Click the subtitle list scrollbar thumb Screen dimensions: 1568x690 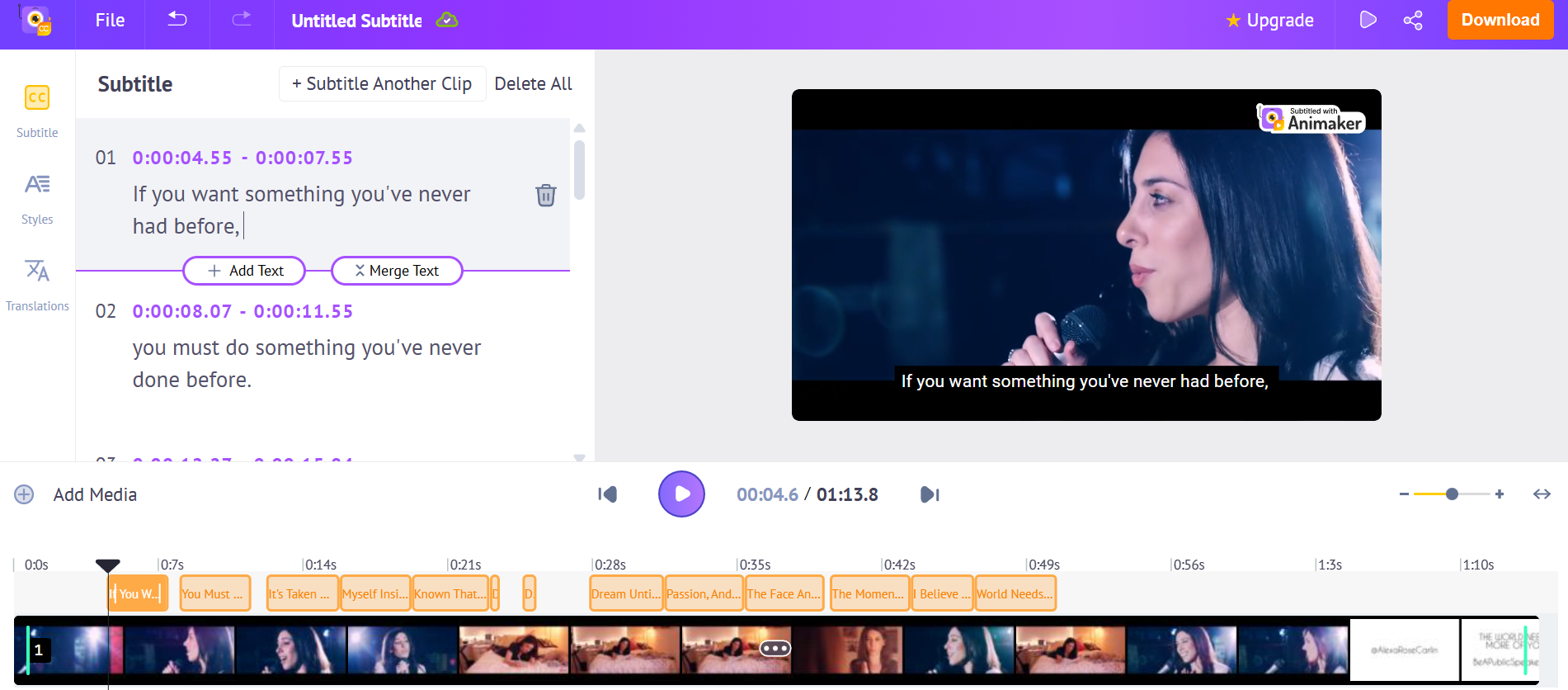tap(580, 170)
